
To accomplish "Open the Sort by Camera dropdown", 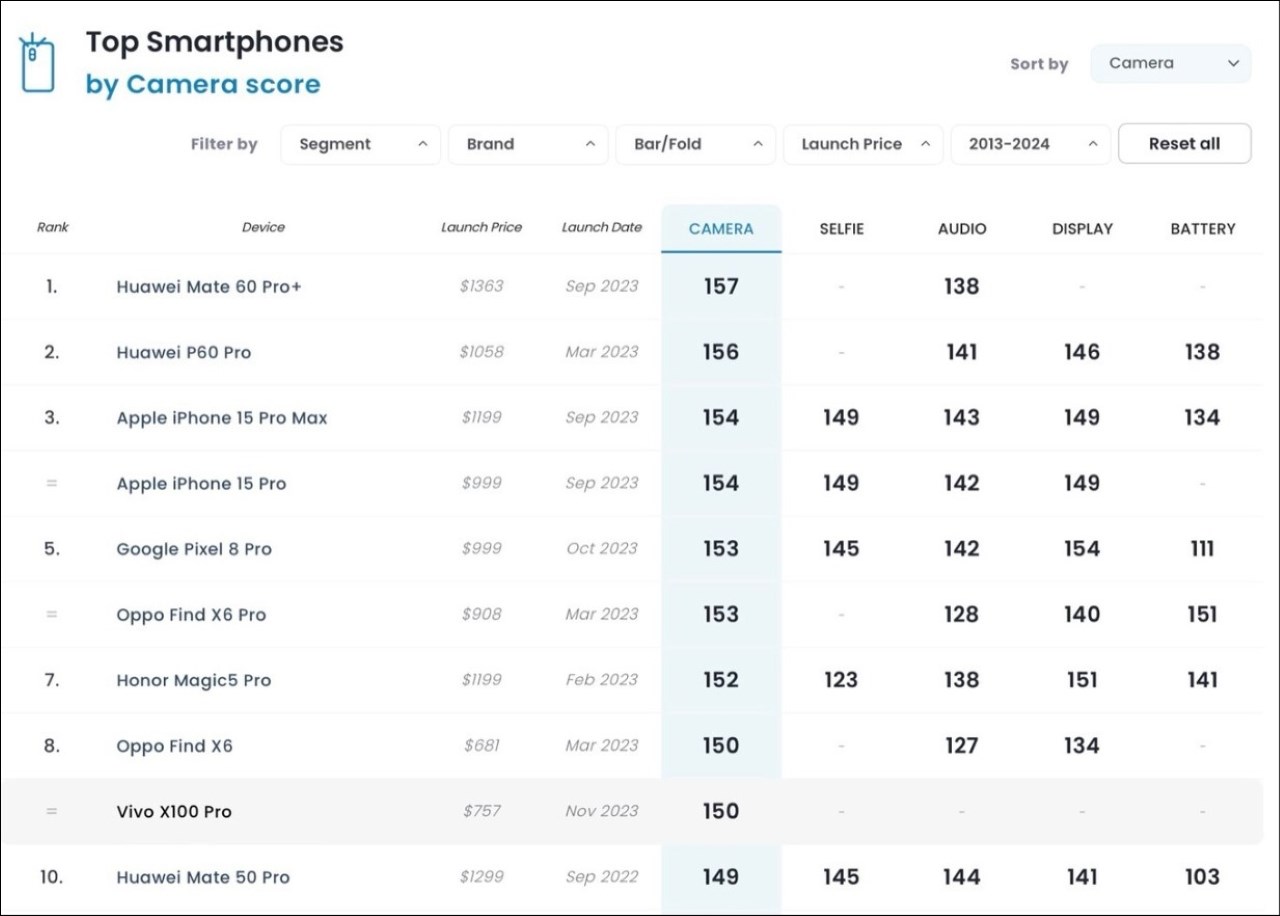I will [x=1170, y=63].
